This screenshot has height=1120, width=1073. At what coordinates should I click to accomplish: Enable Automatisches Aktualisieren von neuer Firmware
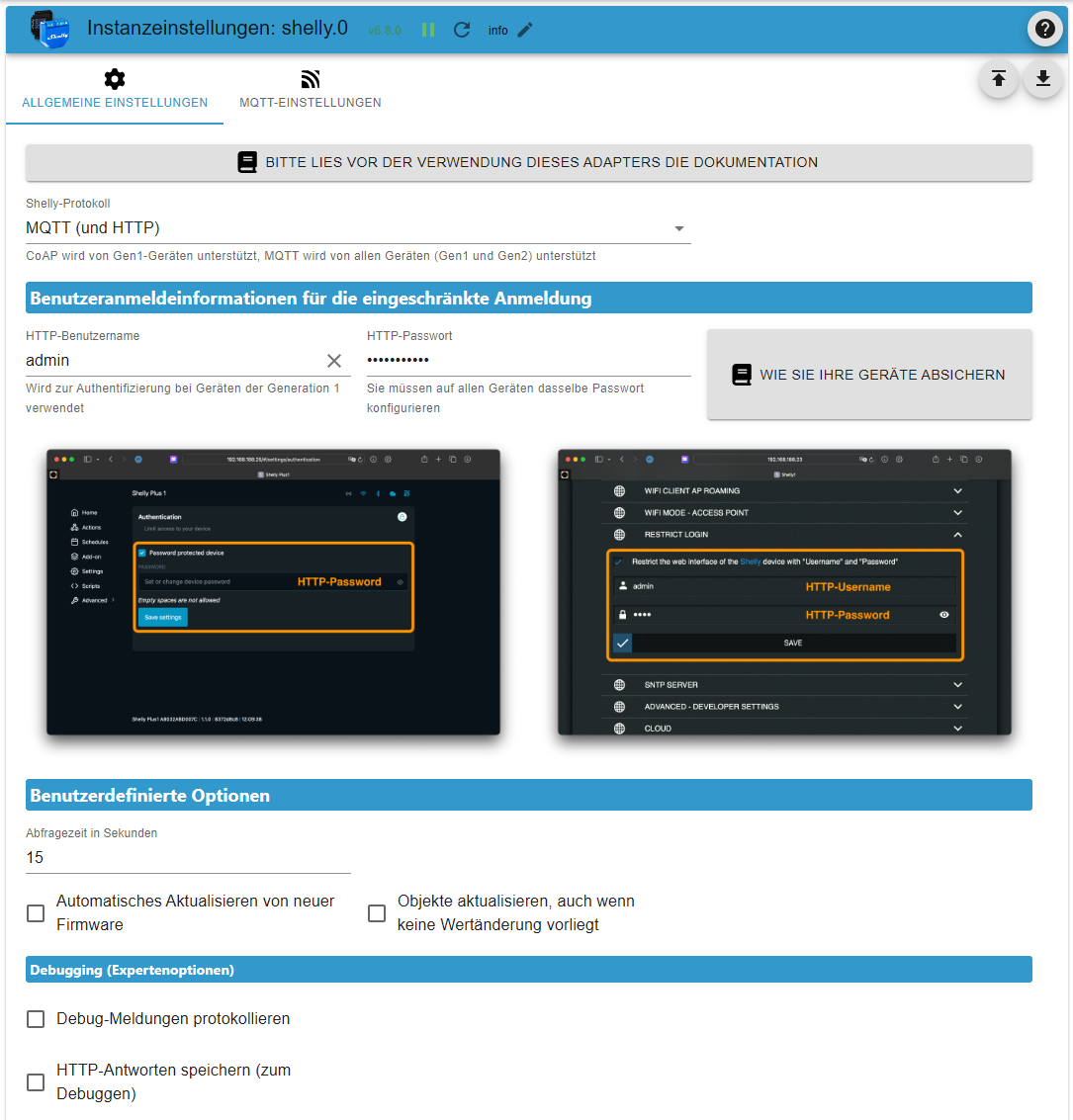point(36,912)
